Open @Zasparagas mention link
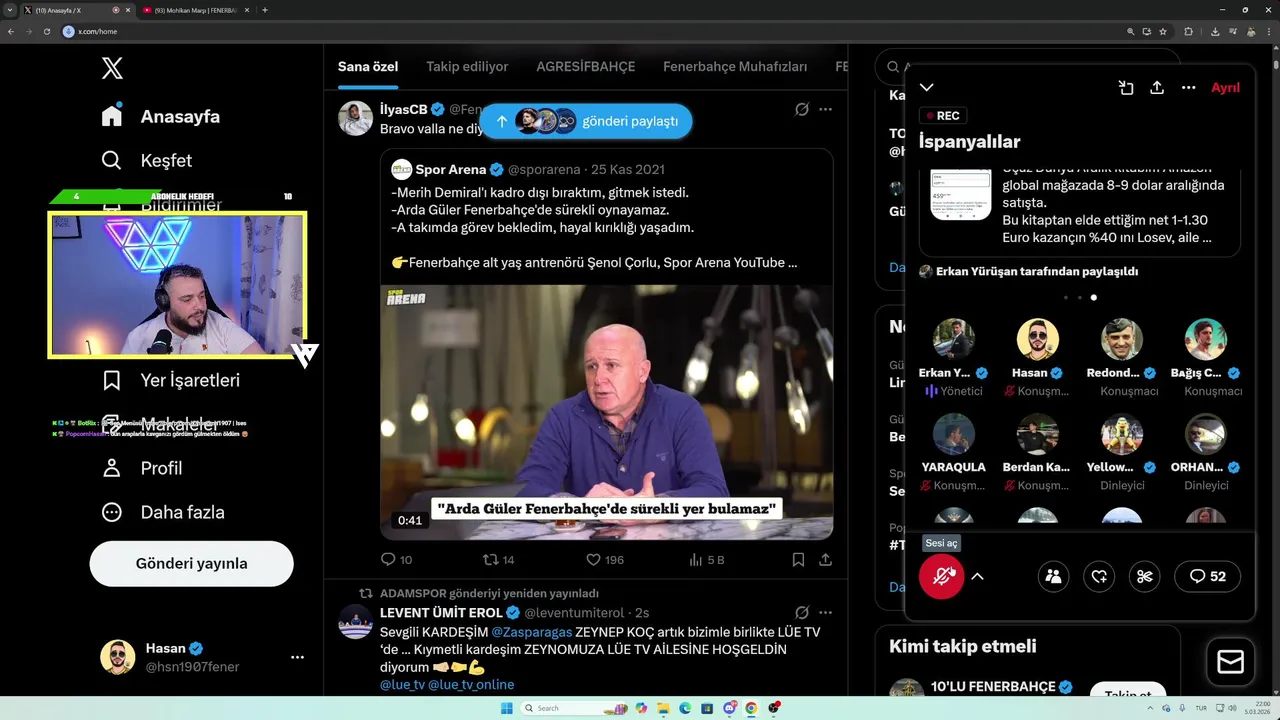The height and width of the screenshot is (720, 1280). coord(532,632)
